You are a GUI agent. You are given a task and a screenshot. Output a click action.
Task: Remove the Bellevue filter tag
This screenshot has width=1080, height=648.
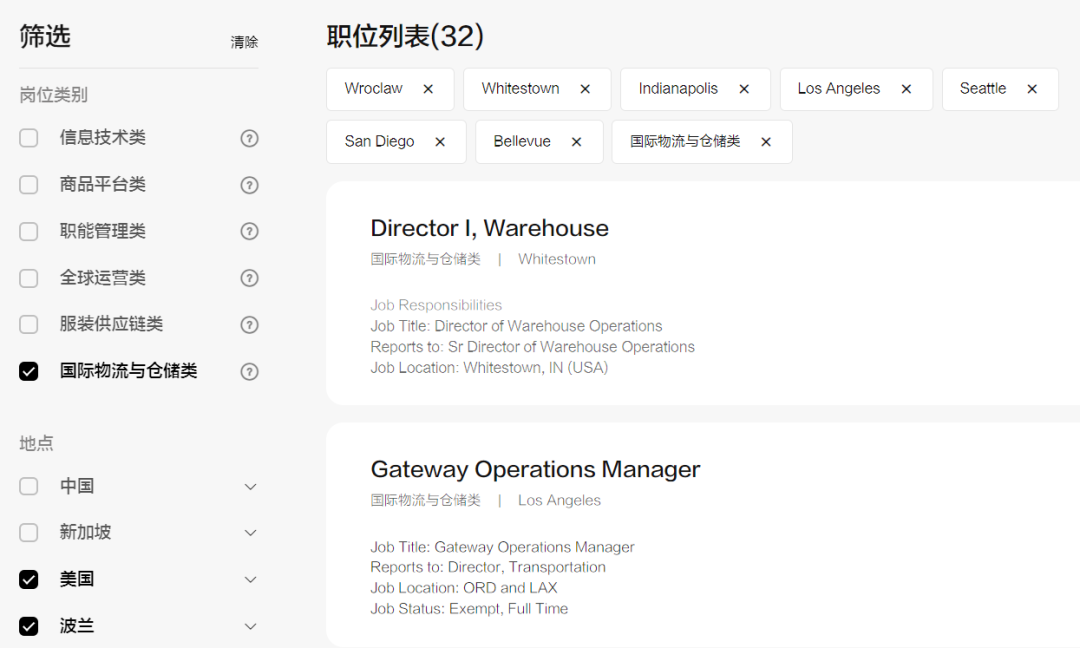tap(576, 142)
